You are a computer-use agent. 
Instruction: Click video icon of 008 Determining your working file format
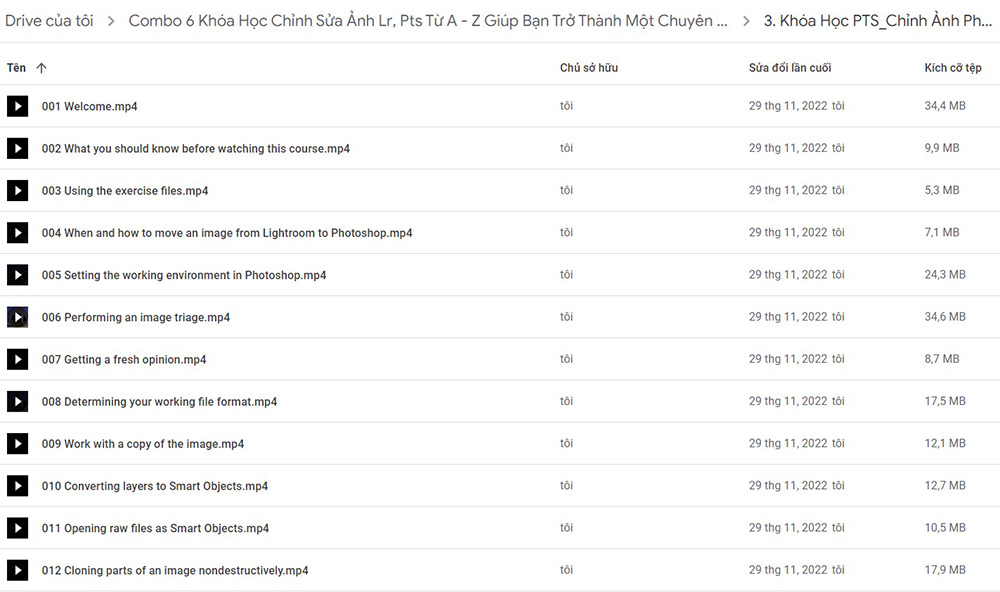click(17, 401)
